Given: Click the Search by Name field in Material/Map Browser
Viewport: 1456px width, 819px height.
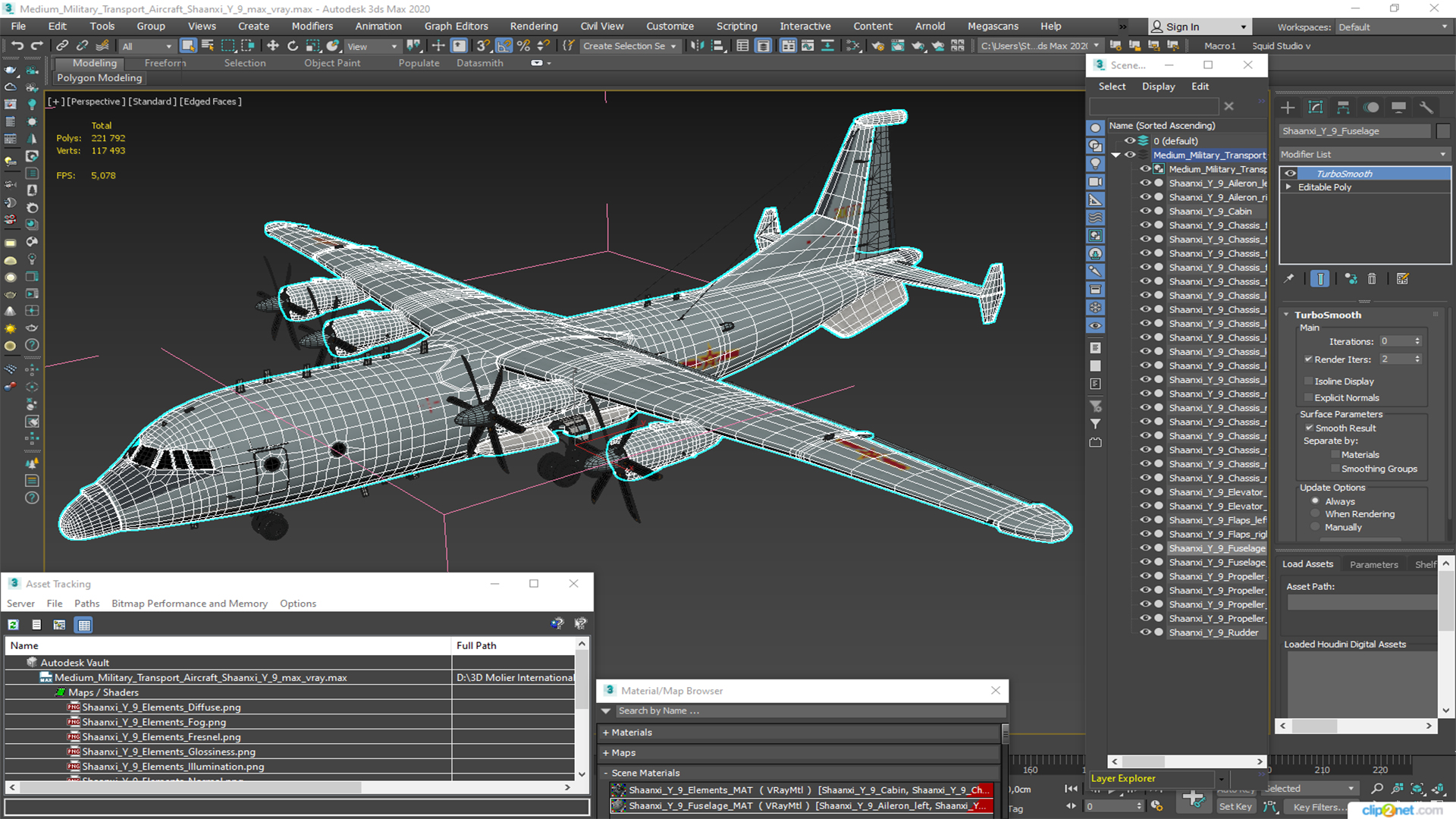Looking at the screenshot, I should tap(809, 711).
